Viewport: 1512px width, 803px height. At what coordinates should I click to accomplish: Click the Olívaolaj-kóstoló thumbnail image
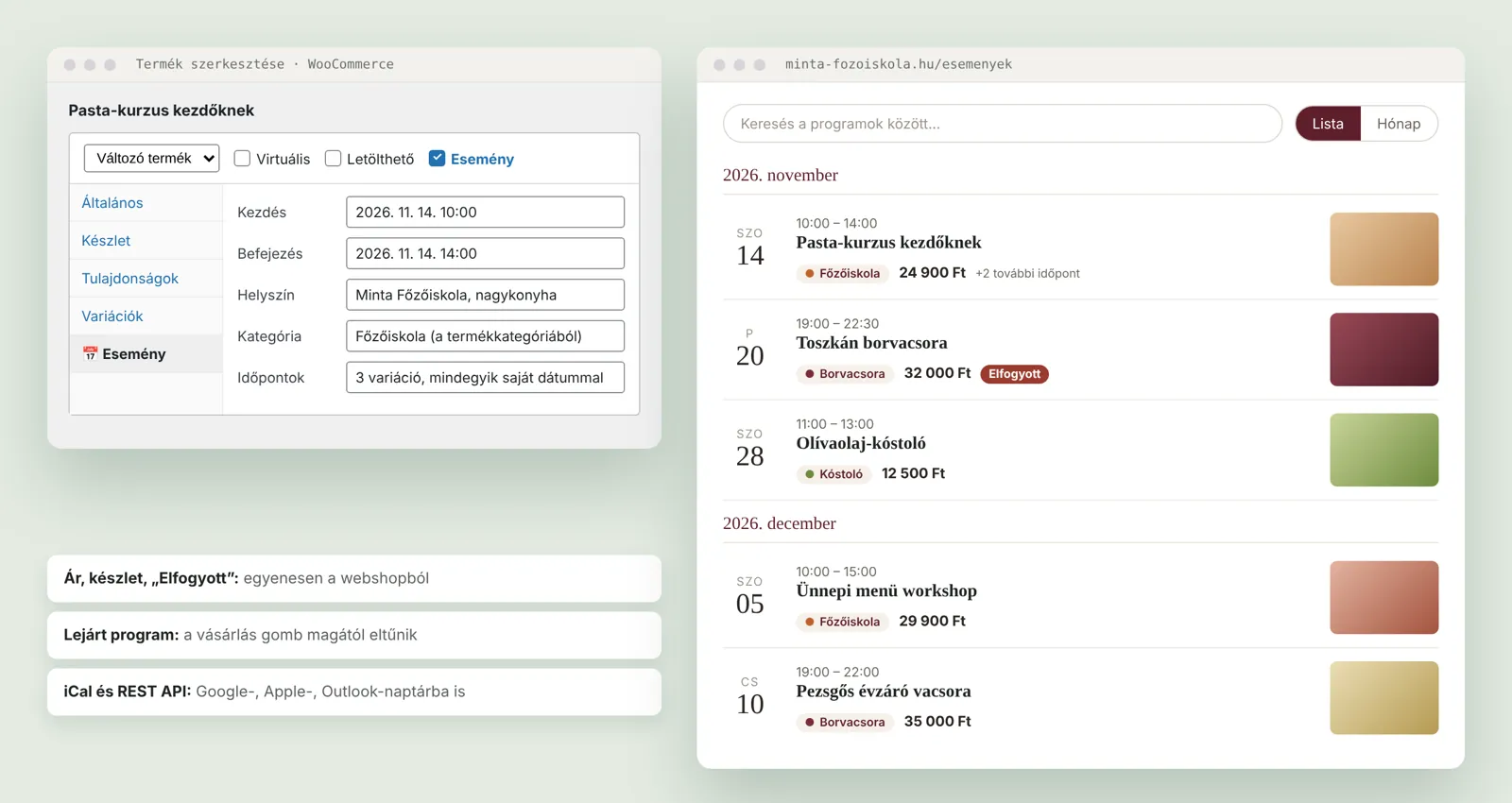click(x=1383, y=450)
